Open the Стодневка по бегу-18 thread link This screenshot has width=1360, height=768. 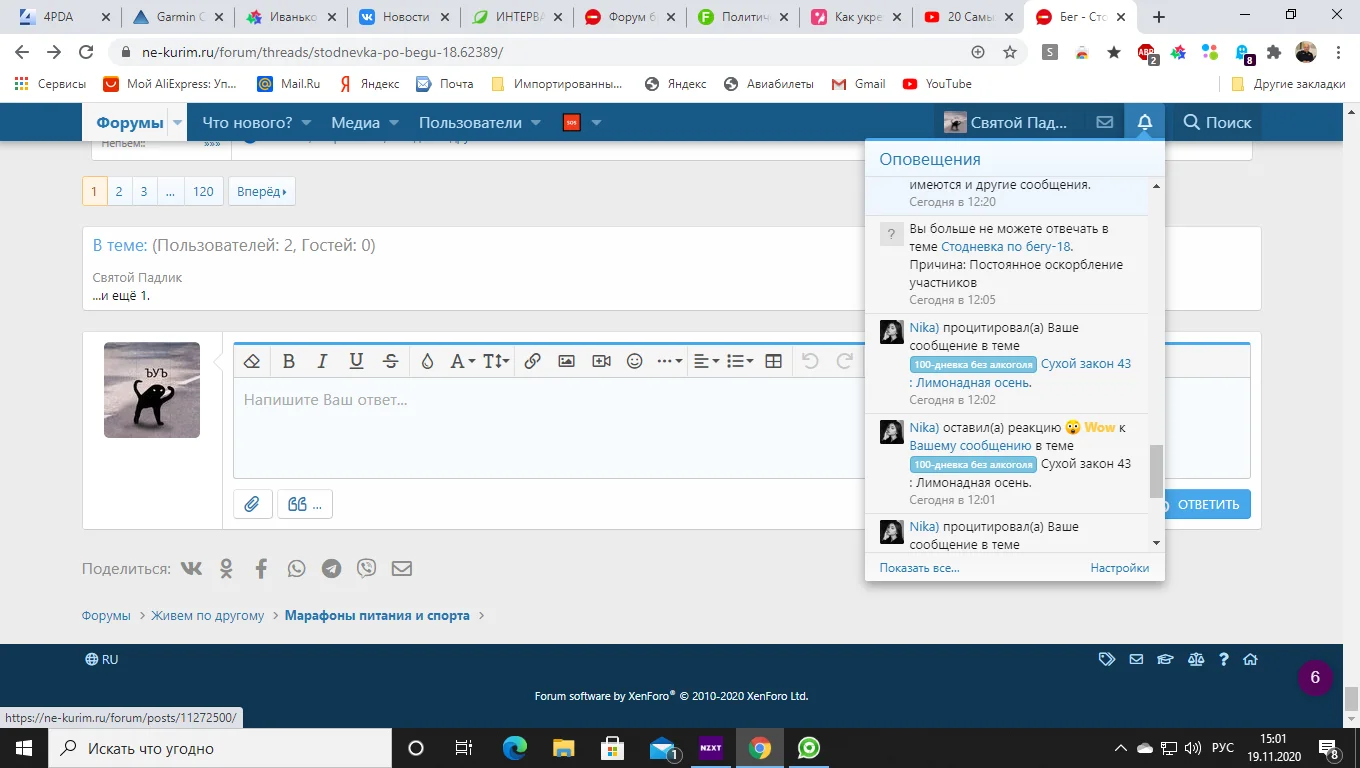click(1006, 247)
